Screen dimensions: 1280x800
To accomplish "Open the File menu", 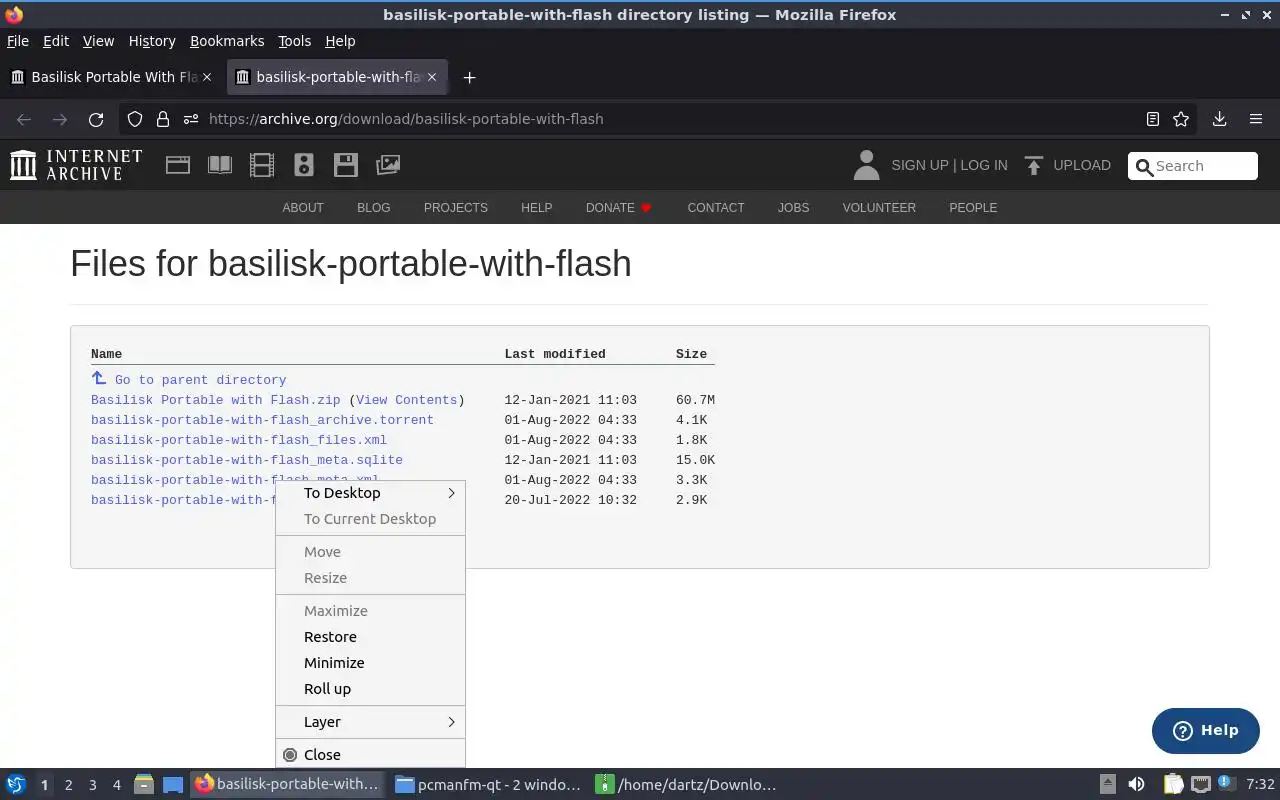I will (18, 41).
